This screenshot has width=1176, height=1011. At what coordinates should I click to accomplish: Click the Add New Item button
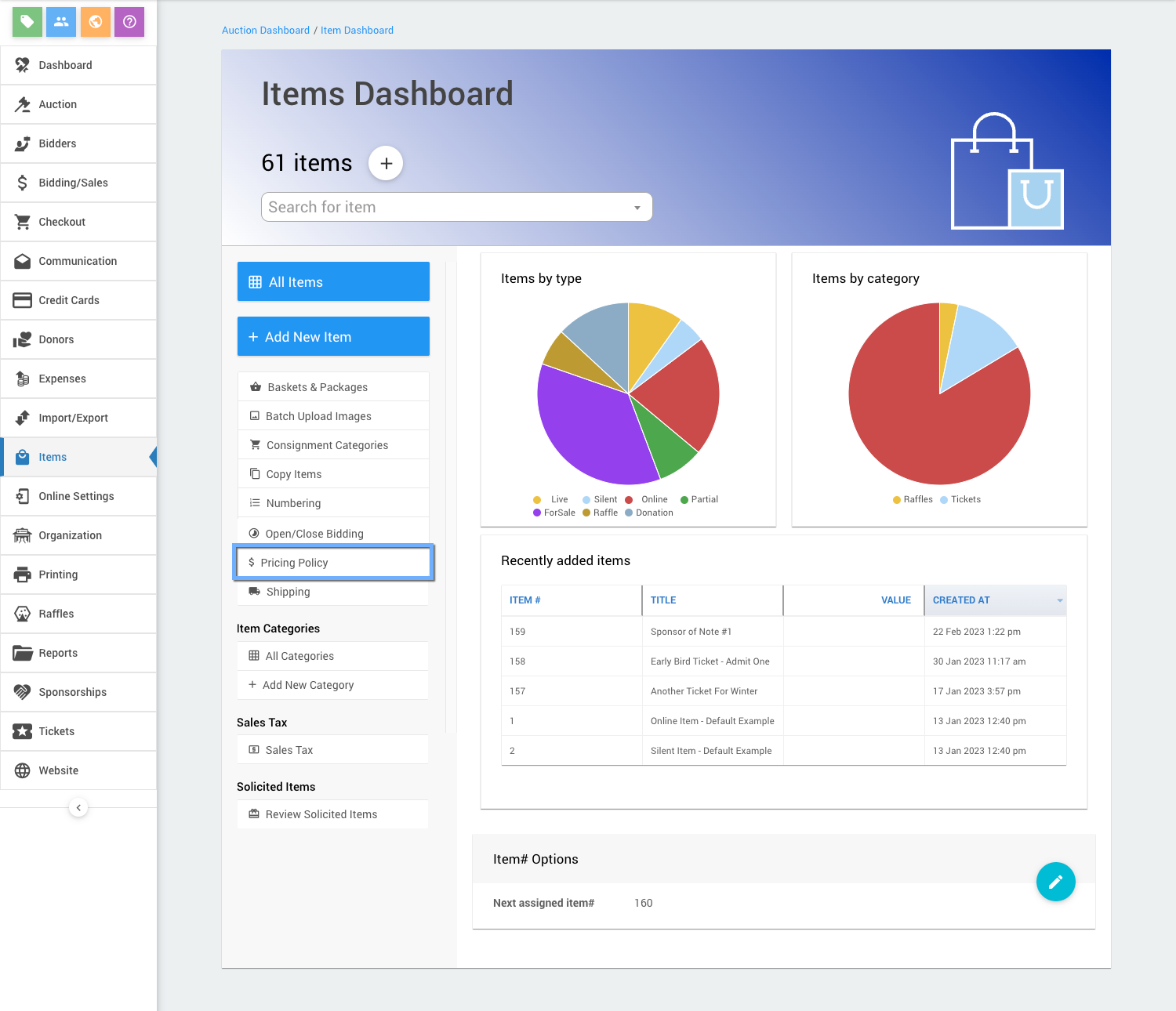pyautogui.click(x=333, y=337)
